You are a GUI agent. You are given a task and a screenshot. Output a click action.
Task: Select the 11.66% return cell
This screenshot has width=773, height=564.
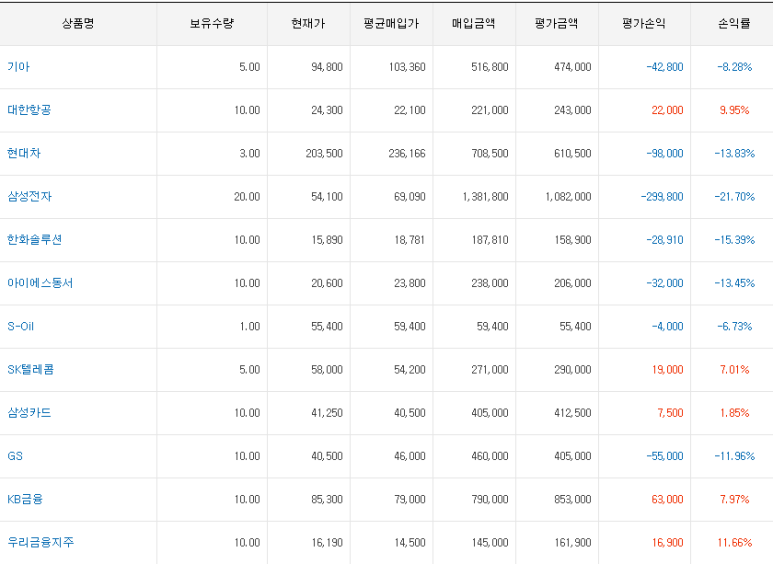pos(735,543)
